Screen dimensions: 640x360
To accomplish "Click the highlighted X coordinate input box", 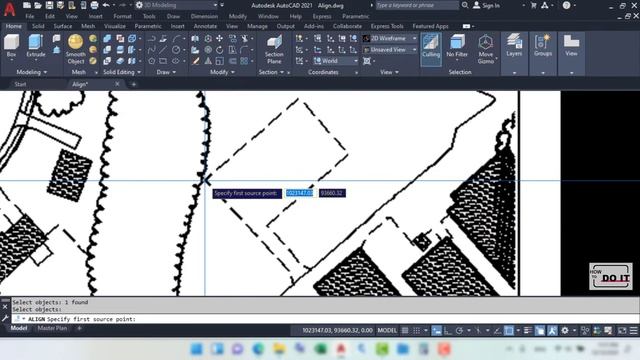I will coord(300,193).
